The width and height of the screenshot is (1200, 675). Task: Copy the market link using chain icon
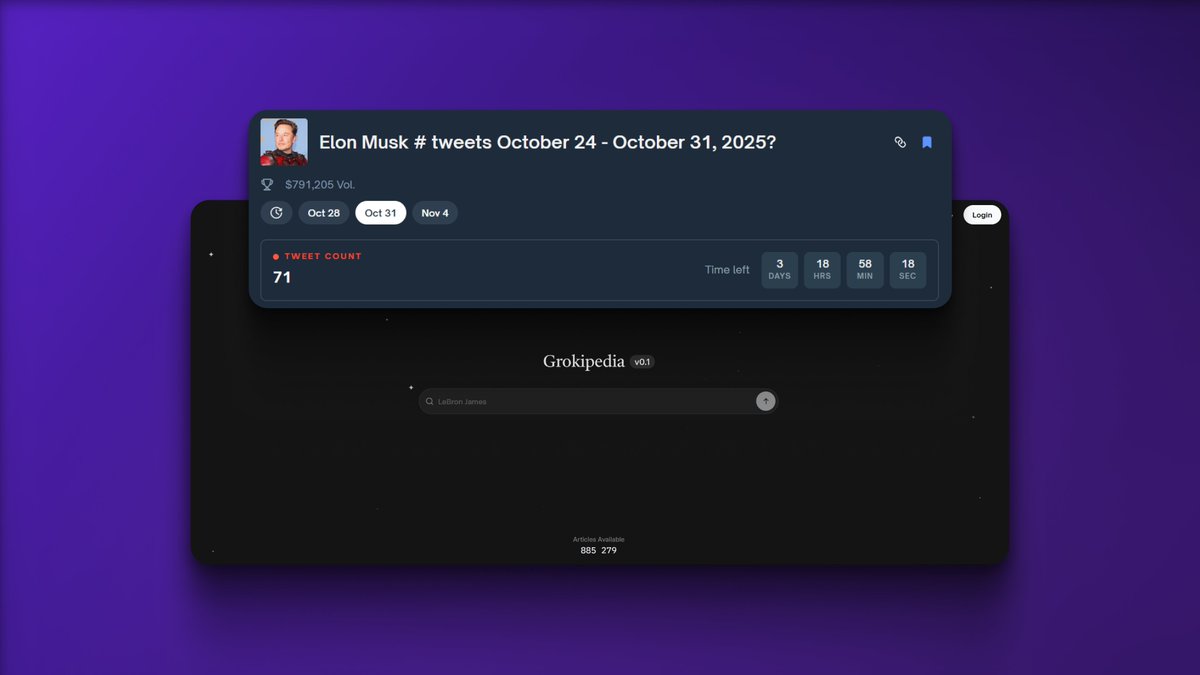[x=900, y=143]
